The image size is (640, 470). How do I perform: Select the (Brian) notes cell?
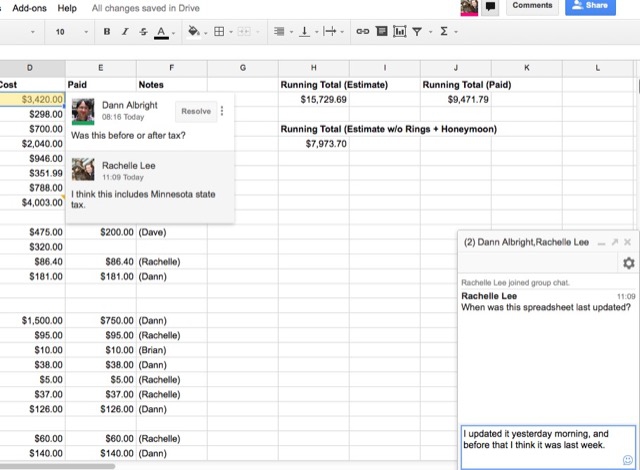coord(172,350)
